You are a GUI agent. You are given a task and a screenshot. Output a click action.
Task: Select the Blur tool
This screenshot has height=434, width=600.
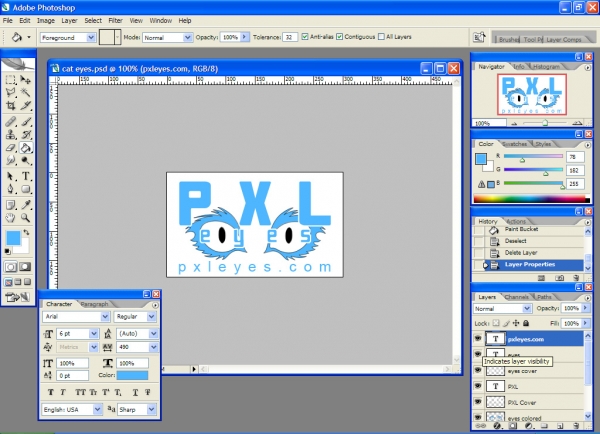pyautogui.click(x=11, y=160)
